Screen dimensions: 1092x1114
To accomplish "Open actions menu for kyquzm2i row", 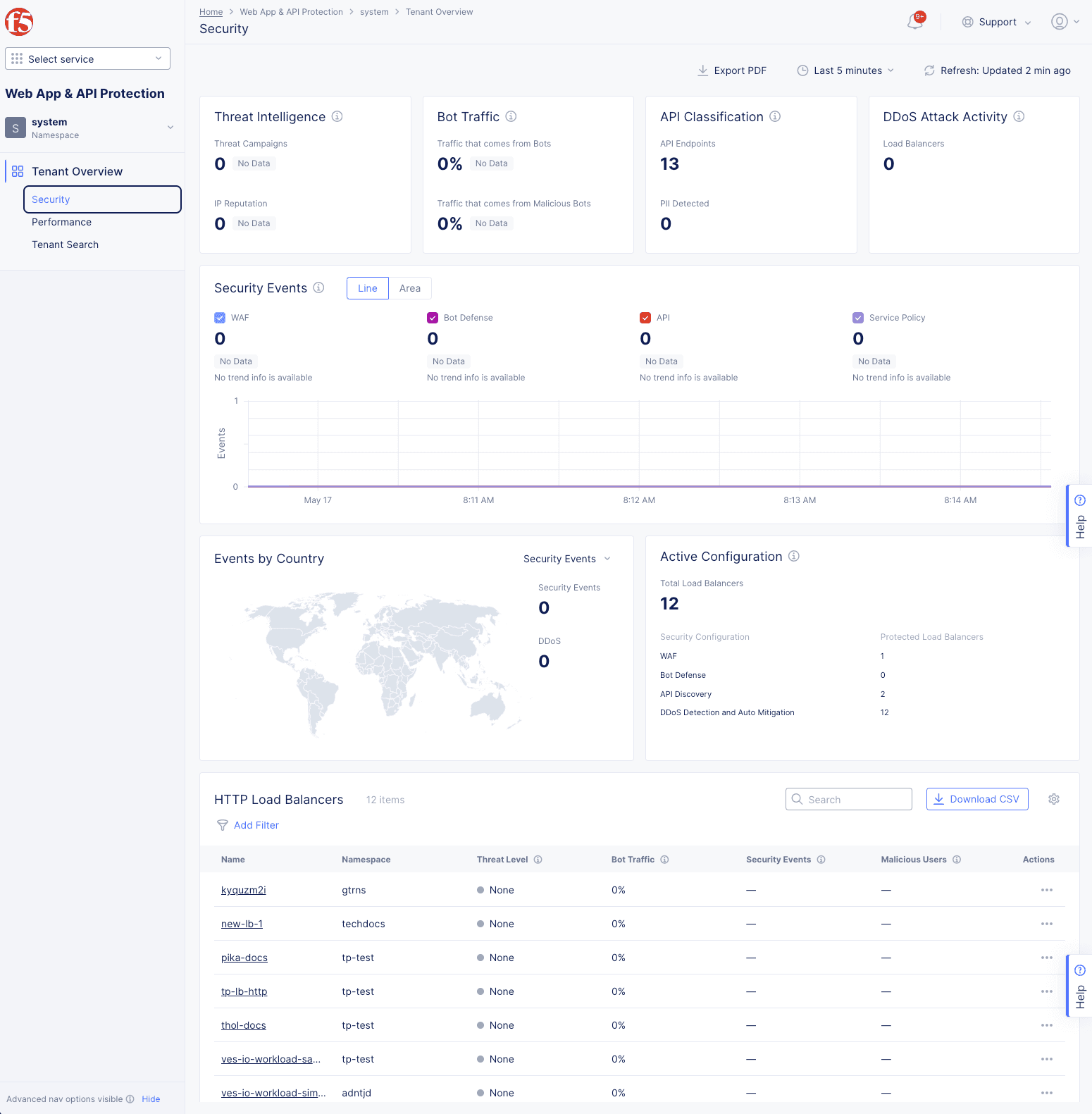I will pos(1047,890).
